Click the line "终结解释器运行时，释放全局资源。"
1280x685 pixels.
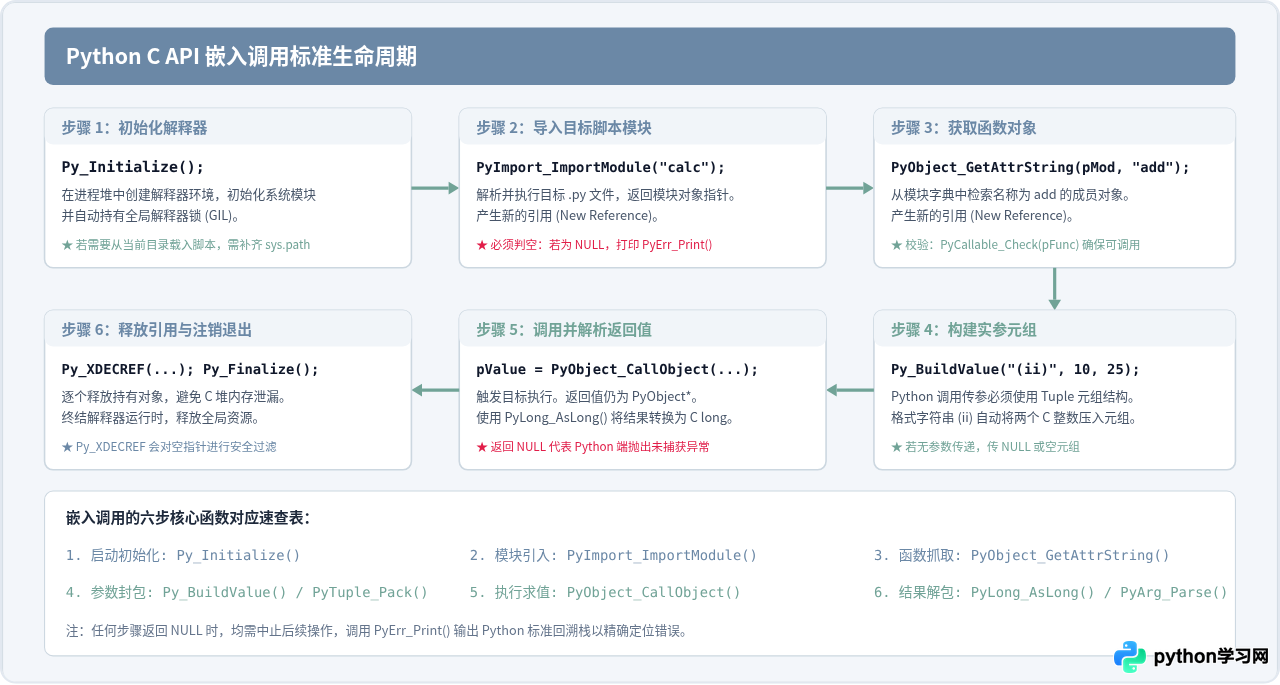161,418
